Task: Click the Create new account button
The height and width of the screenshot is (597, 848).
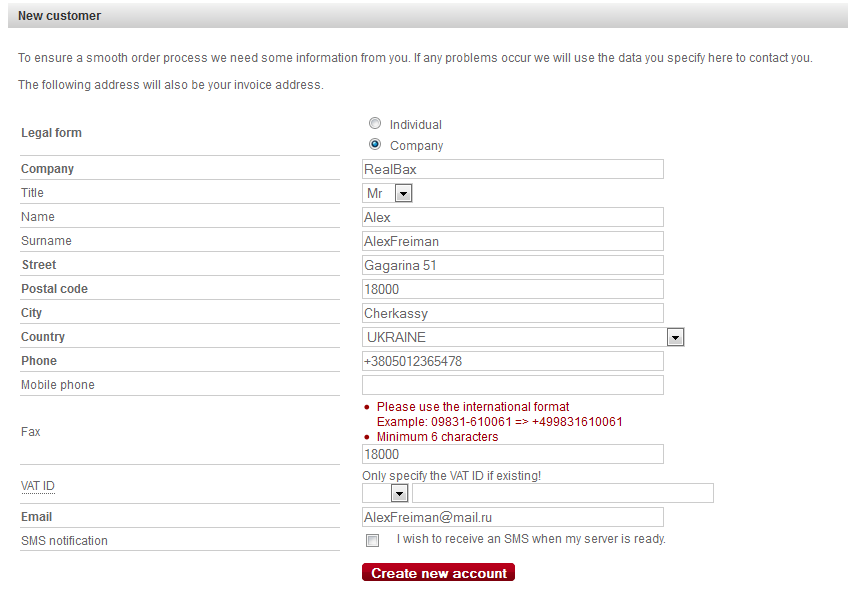Action: [x=438, y=573]
